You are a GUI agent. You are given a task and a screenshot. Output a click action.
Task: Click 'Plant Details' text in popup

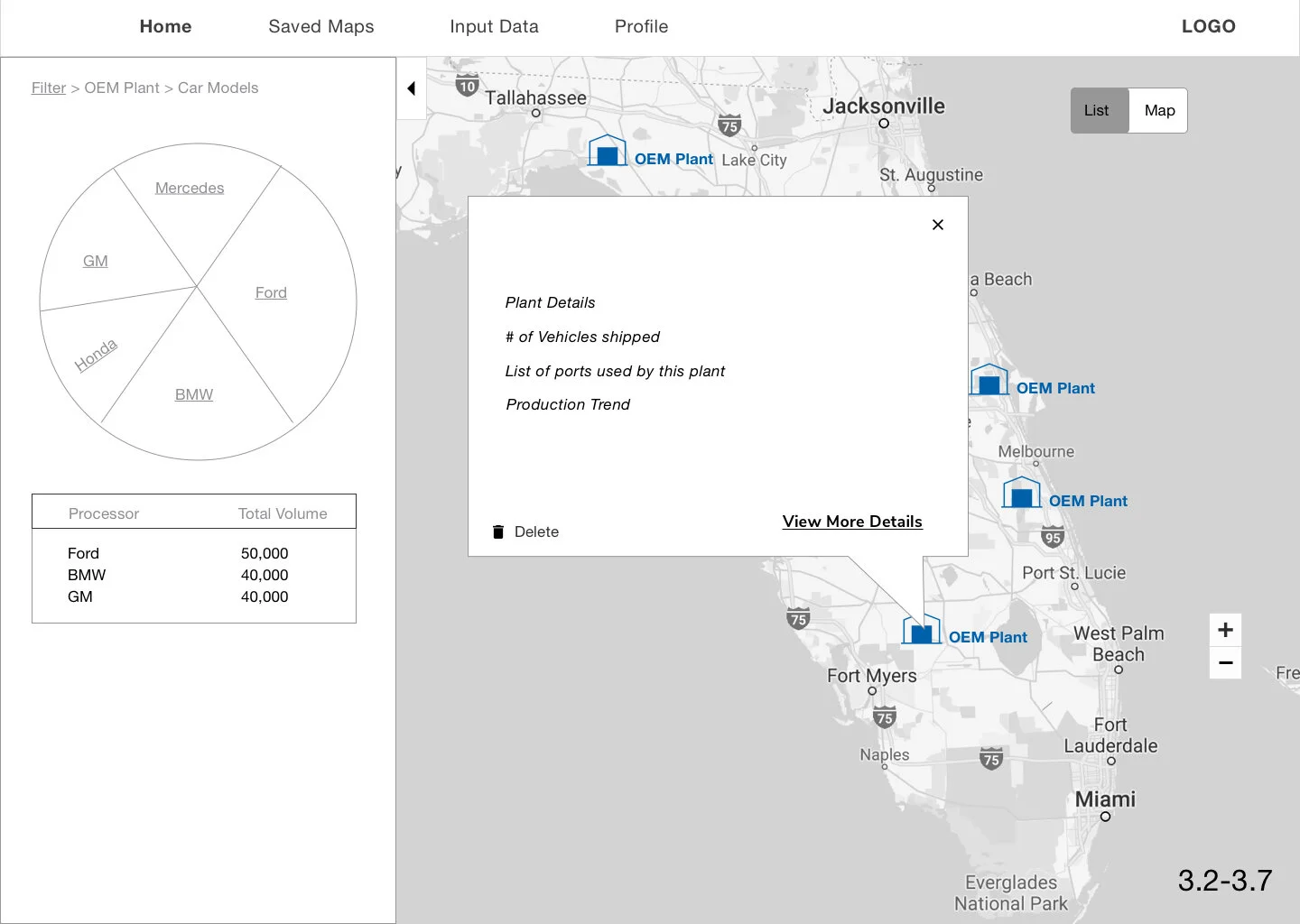[550, 302]
